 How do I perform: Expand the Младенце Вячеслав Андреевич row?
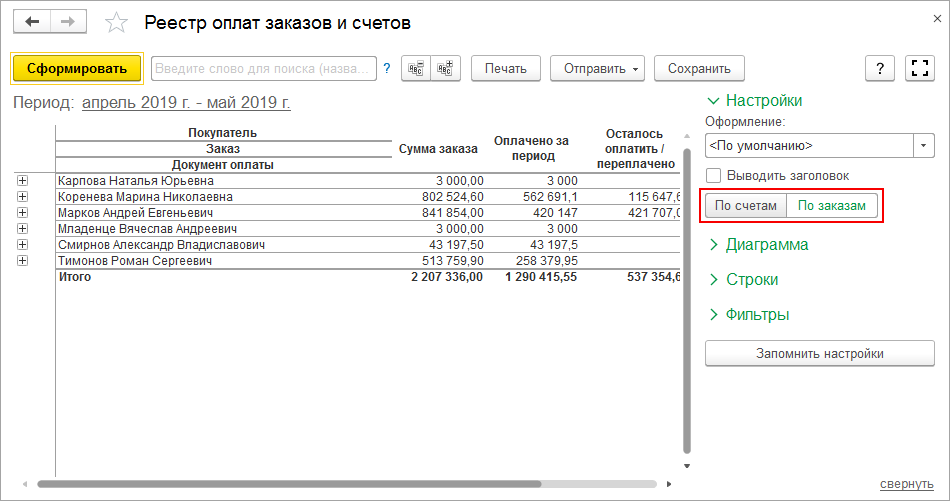22,228
